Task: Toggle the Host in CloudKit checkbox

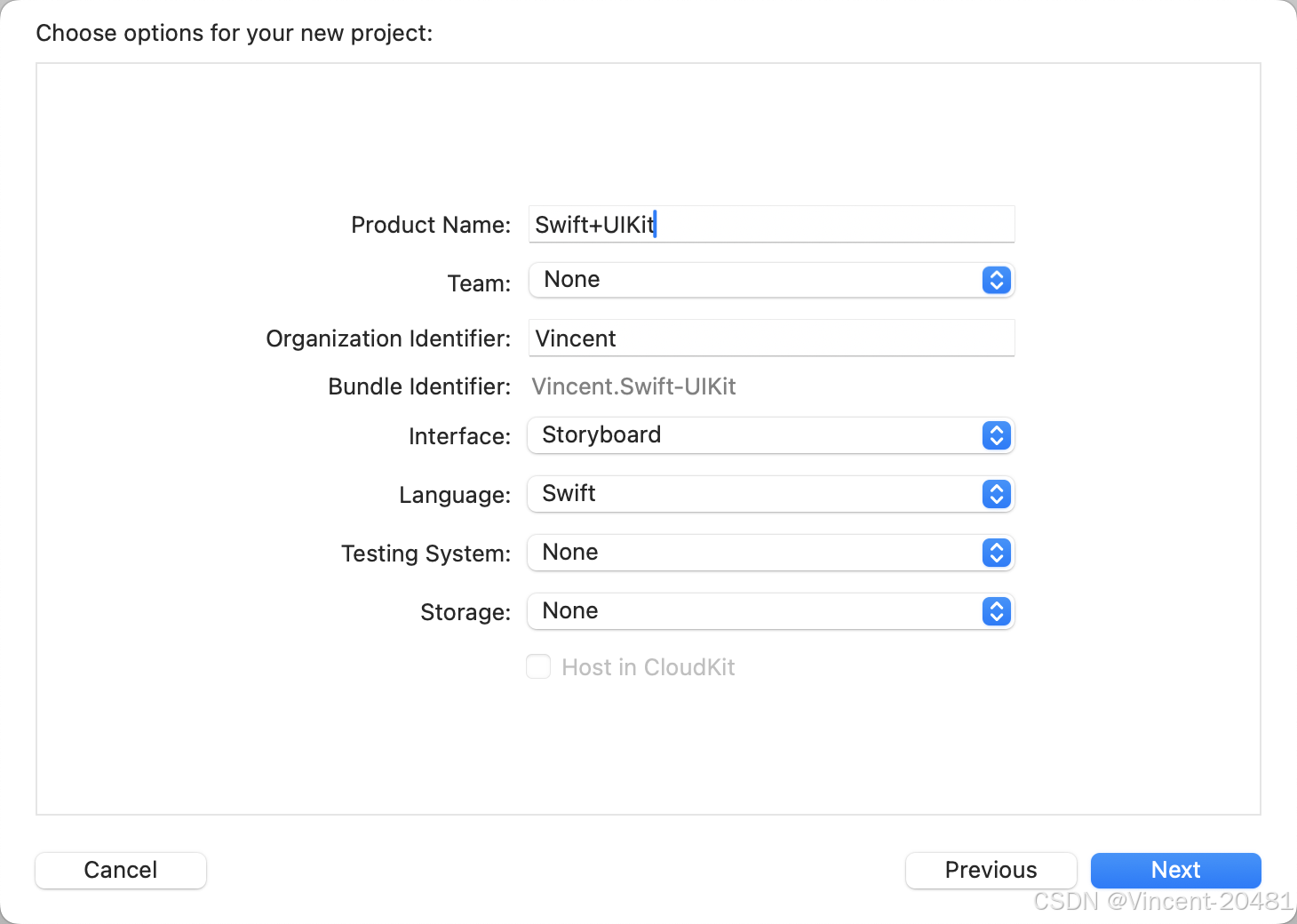Action: point(538,666)
